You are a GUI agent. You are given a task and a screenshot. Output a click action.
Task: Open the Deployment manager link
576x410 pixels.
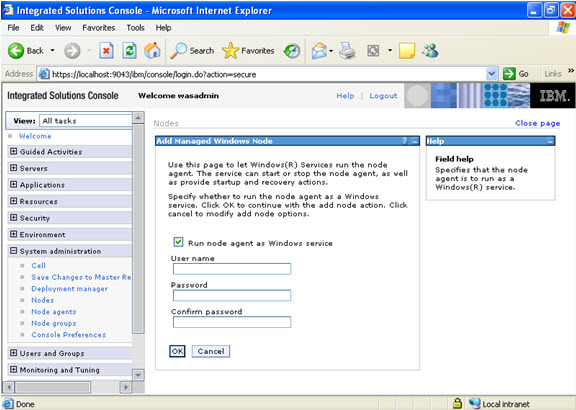[69, 289]
